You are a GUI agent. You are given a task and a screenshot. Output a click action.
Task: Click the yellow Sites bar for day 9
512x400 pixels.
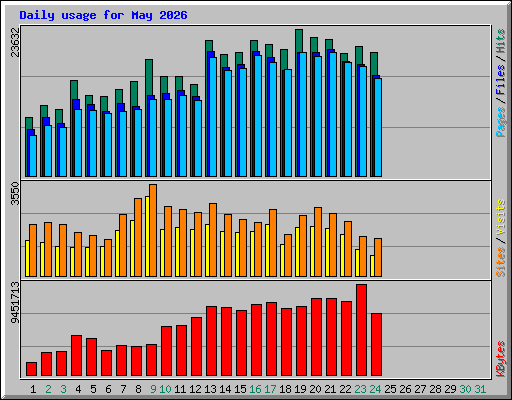coord(147,236)
